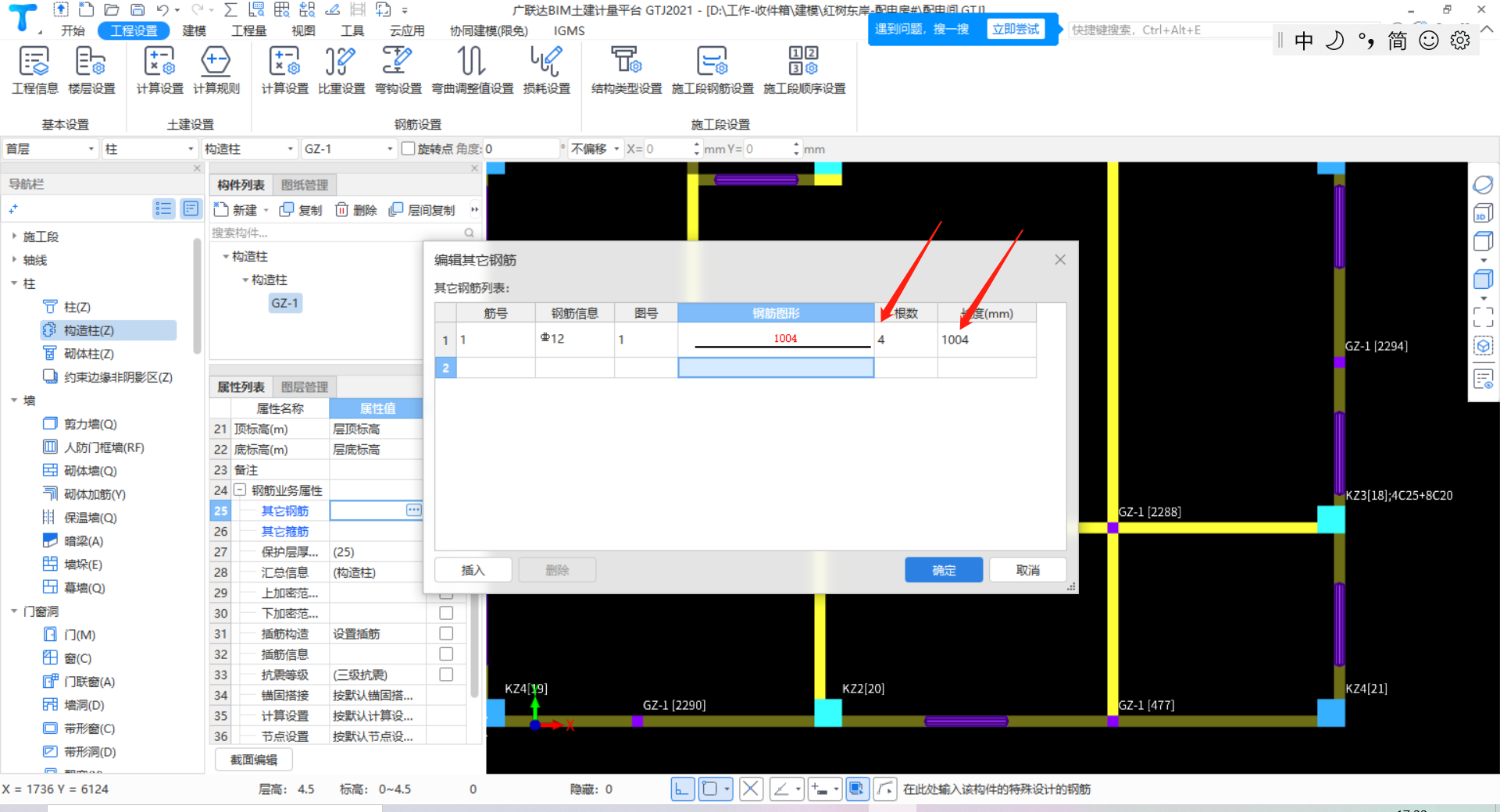Viewport: 1500px width, 812px height.
Task: Click fullscreen brackets icon on right toolbar
Action: (1483, 316)
